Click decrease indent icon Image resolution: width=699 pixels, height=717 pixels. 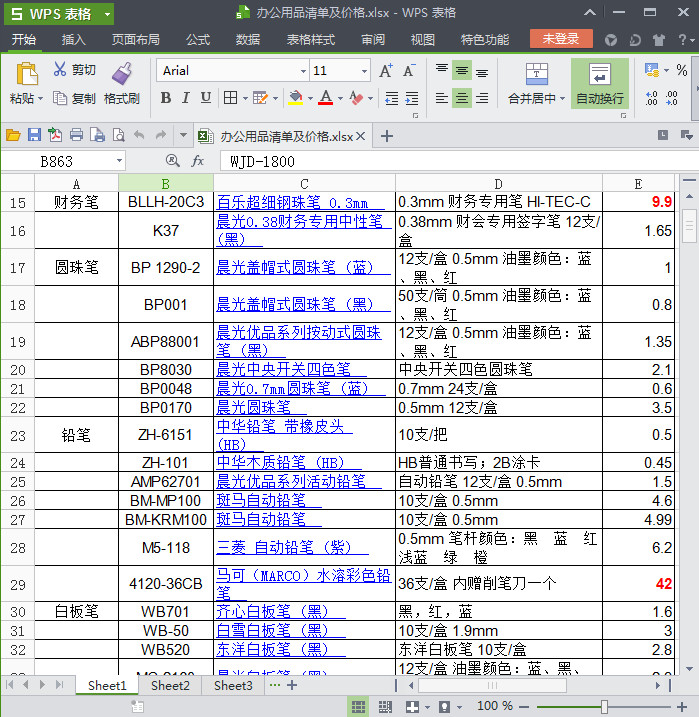pos(391,98)
